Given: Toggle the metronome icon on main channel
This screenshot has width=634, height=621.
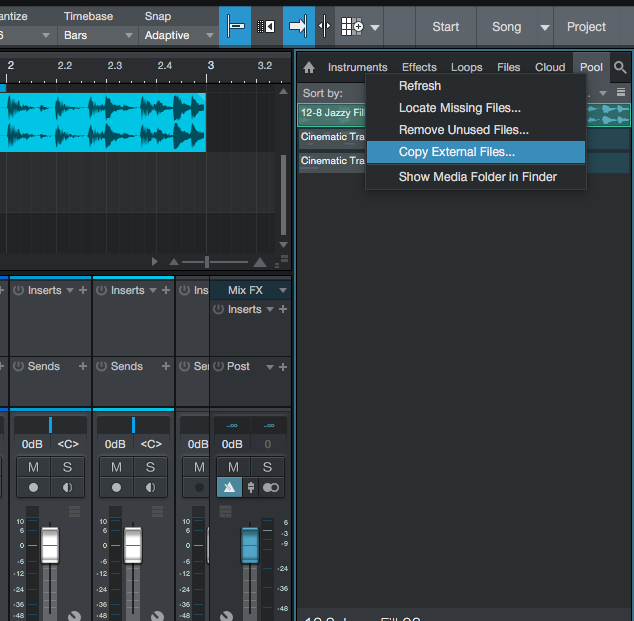Looking at the screenshot, I should click(x=230, y=487).
